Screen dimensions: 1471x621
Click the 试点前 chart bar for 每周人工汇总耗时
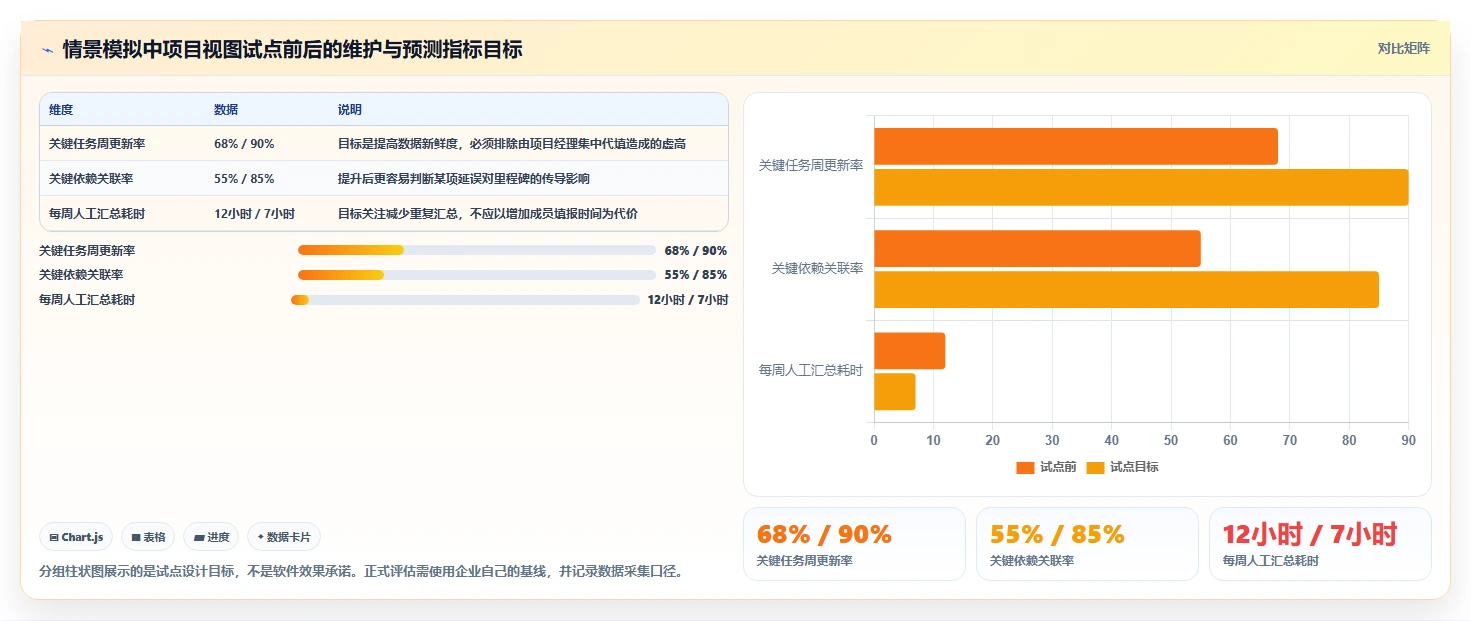[909, 351]
